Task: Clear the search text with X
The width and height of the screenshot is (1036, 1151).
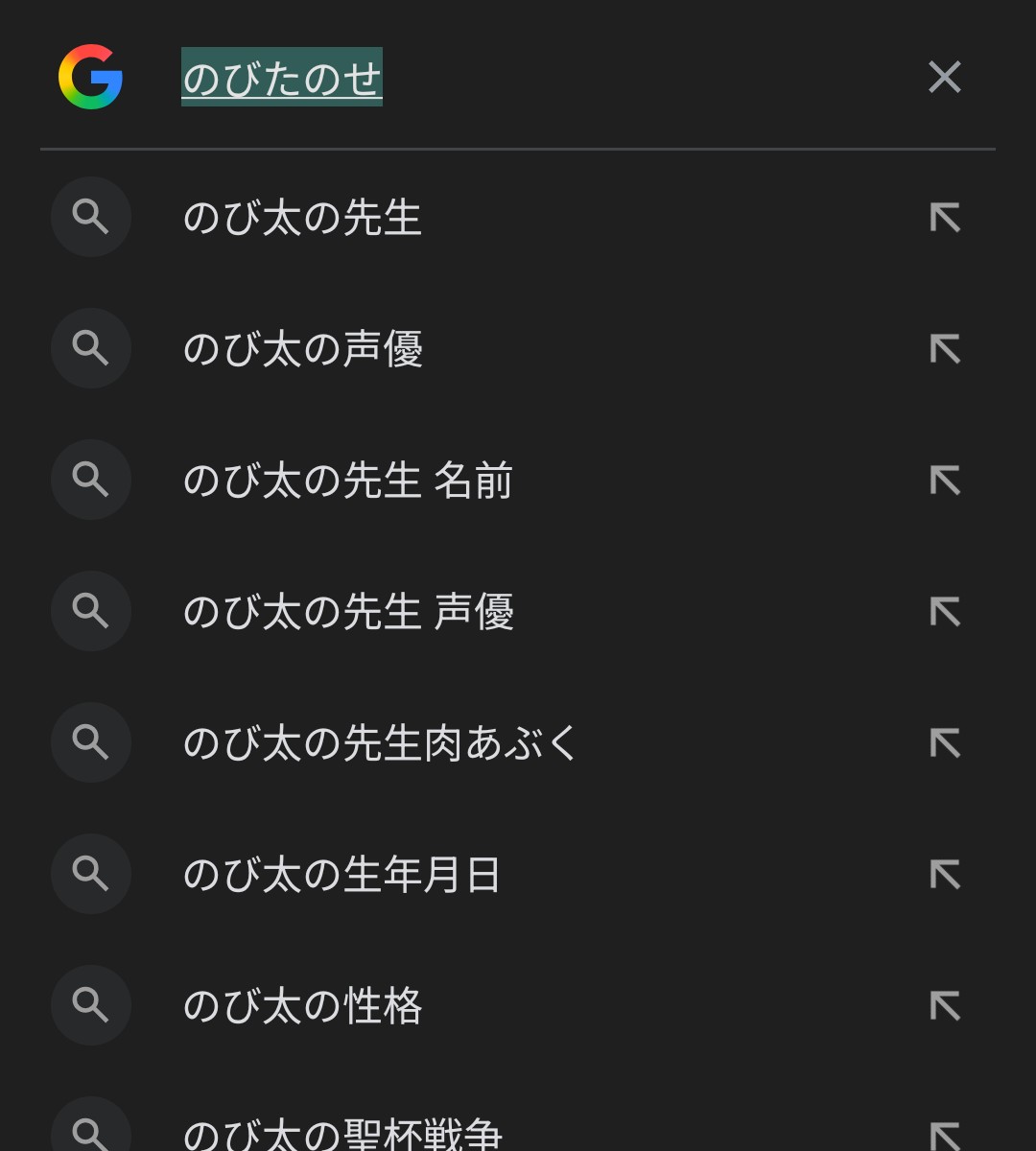Action: (944, 77)
